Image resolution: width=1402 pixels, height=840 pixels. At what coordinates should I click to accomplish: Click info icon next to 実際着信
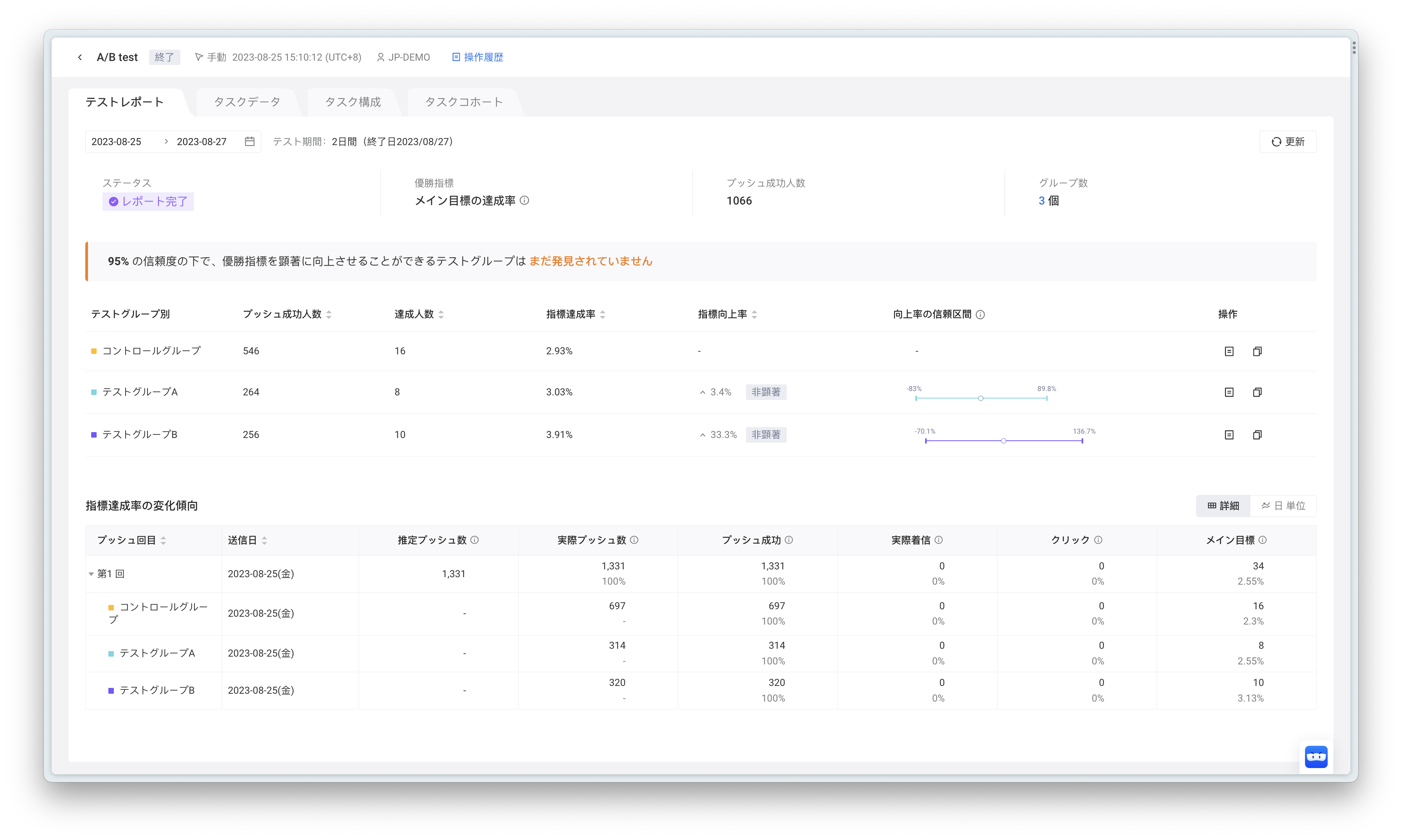[938, 540]
